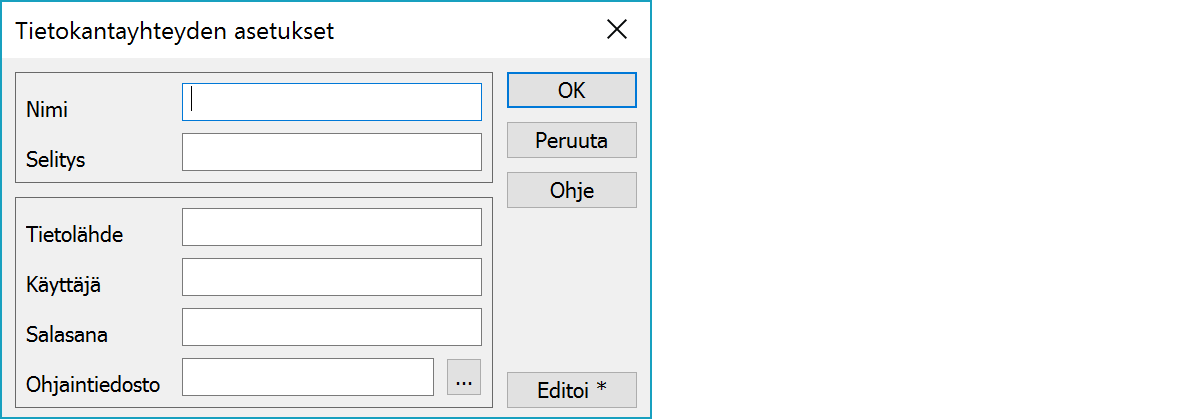The image size is (1200, 419).
Task: Close the Tietokantayhteyden asetukset dialog
Action: [x=617, y=30]
